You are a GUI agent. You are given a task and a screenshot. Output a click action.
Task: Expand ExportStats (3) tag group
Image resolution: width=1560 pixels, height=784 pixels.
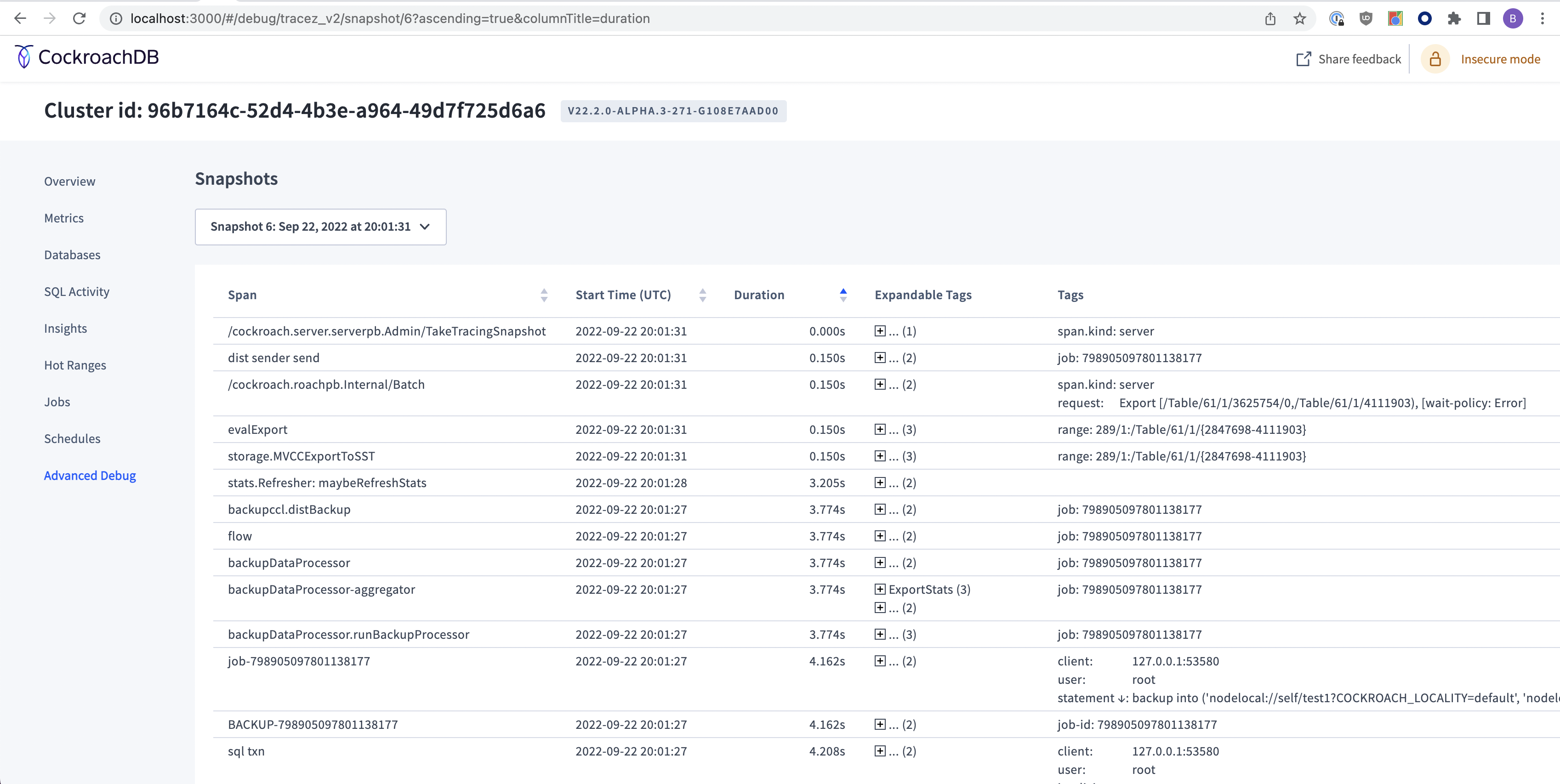point(880,589)
